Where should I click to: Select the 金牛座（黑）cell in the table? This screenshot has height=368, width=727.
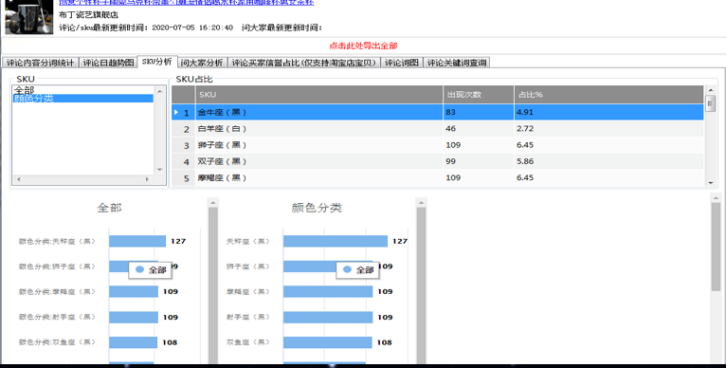[319, 112]
